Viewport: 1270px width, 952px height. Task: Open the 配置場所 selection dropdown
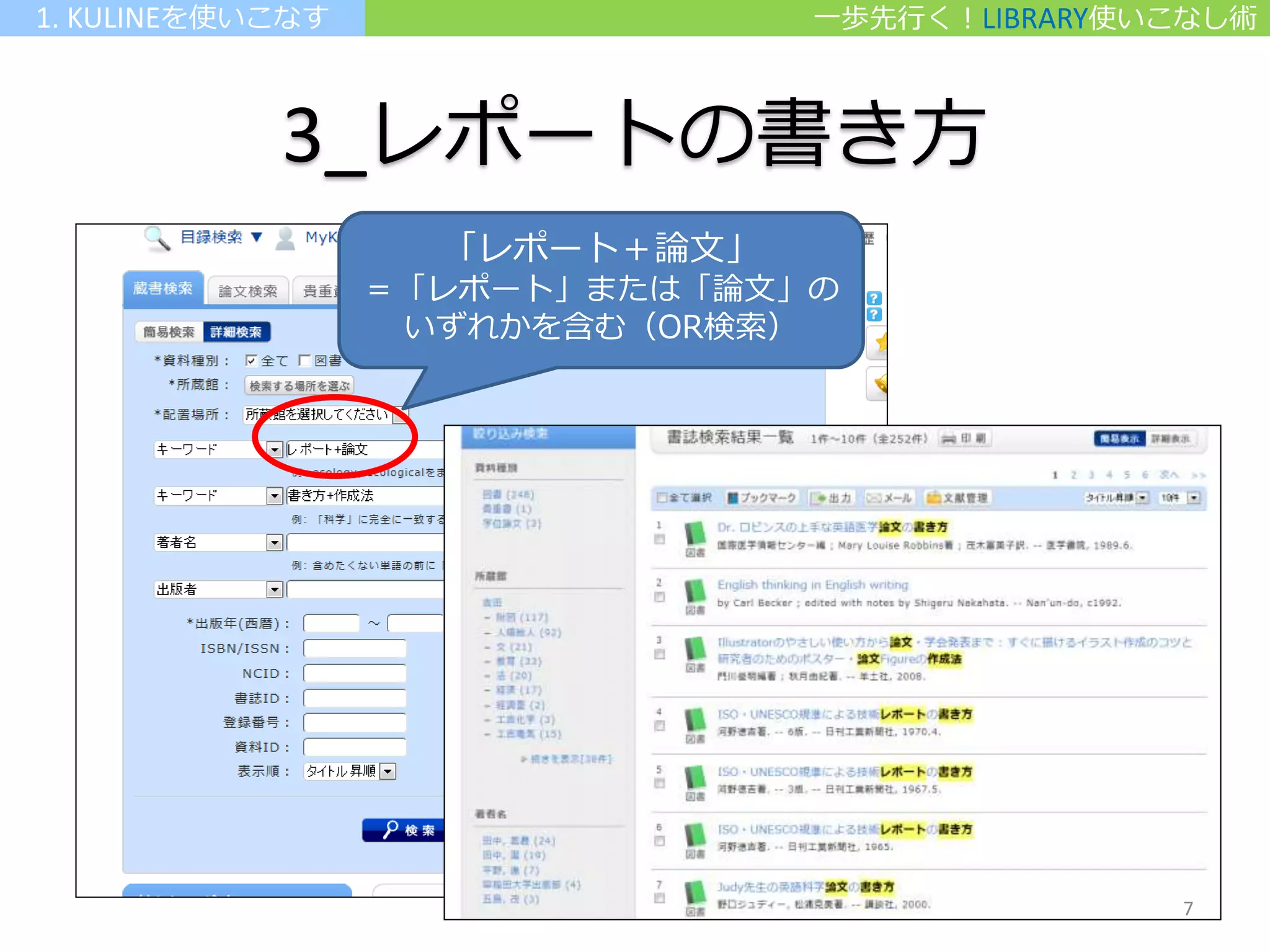(401, 415)
